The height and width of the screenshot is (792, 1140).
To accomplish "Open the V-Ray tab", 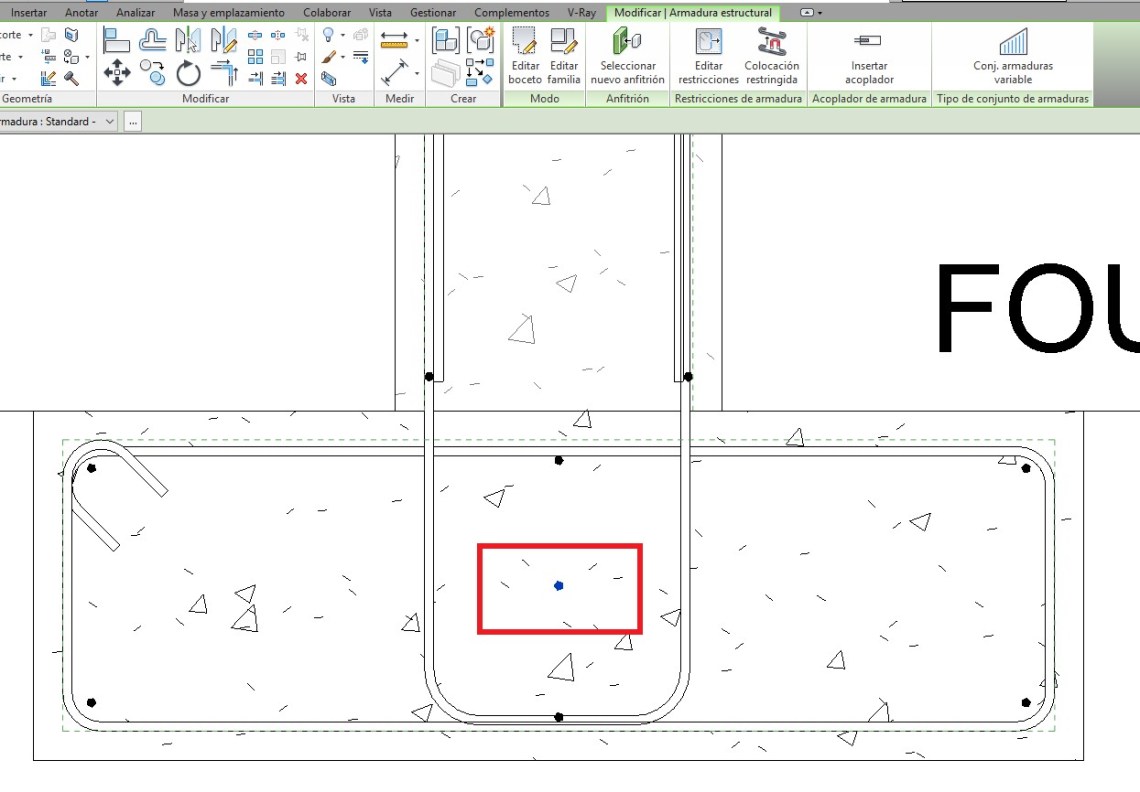I will coord(581,13).
